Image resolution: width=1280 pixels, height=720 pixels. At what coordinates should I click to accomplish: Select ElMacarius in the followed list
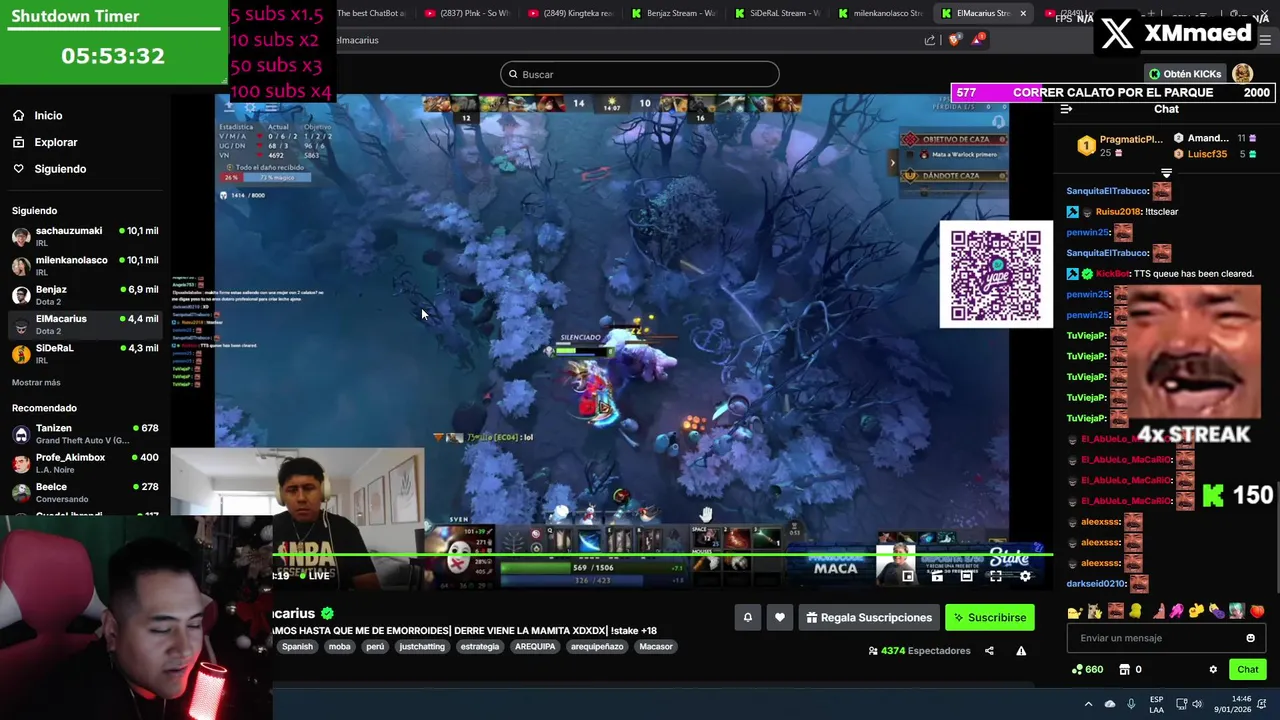(85, 324)
